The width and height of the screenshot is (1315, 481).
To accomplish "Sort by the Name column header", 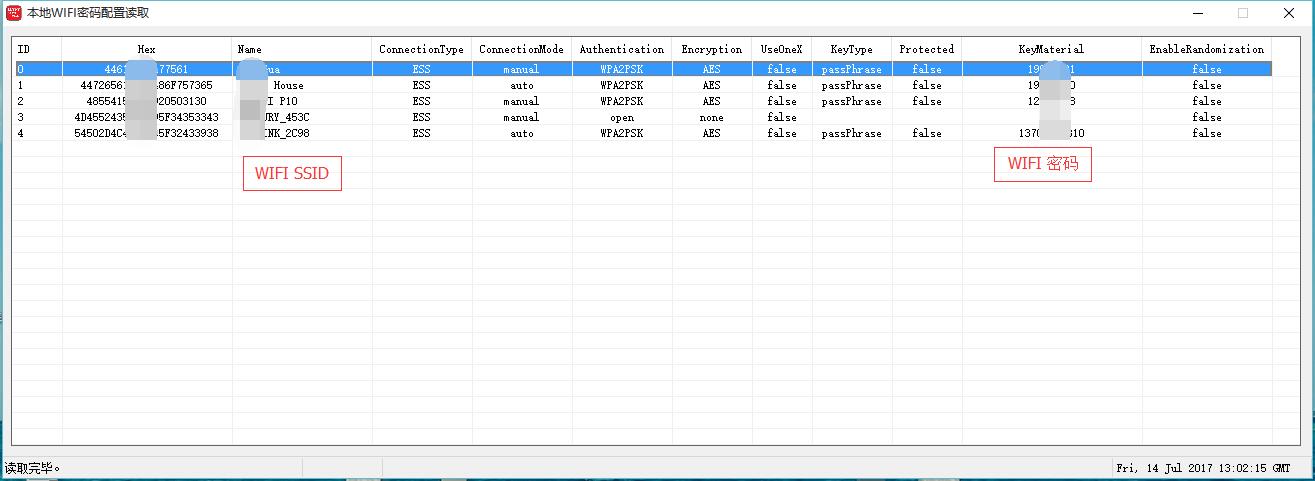I will click(302, 49).
